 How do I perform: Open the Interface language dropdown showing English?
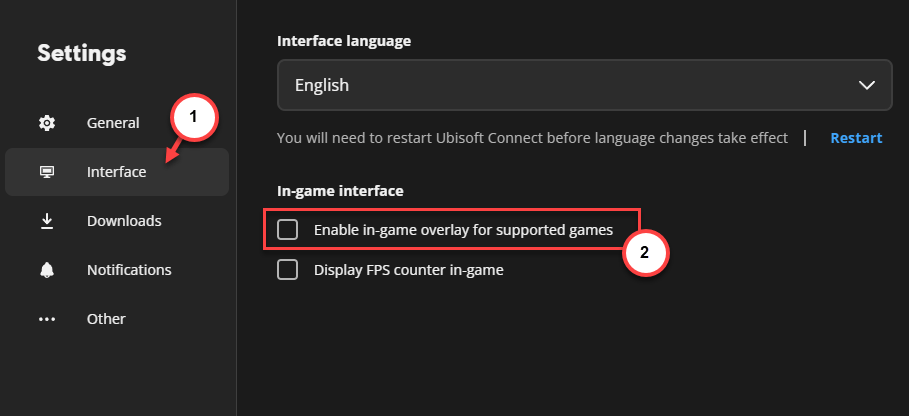584,85
